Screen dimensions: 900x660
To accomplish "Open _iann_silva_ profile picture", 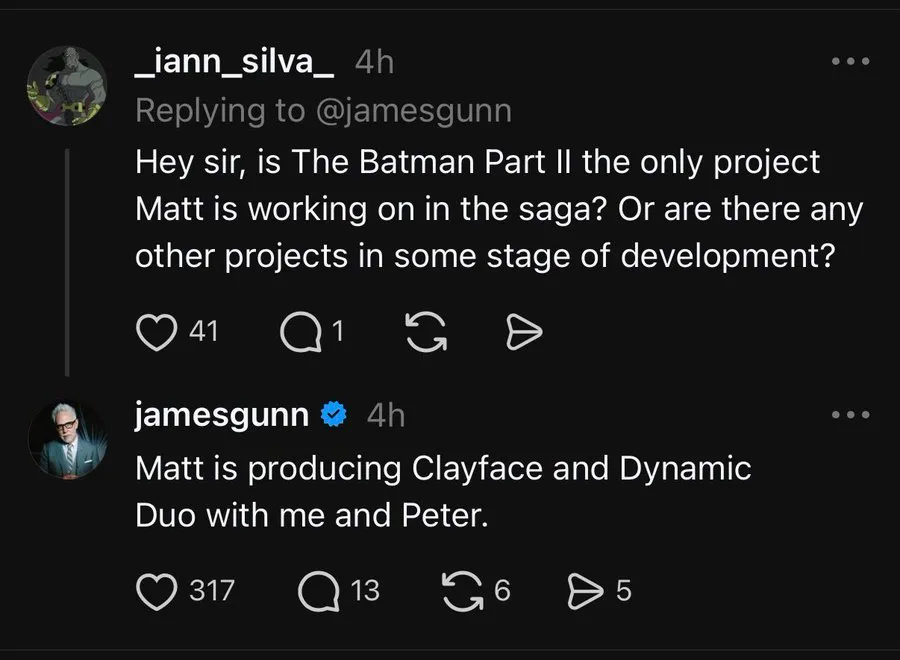I will pos(66,85).
